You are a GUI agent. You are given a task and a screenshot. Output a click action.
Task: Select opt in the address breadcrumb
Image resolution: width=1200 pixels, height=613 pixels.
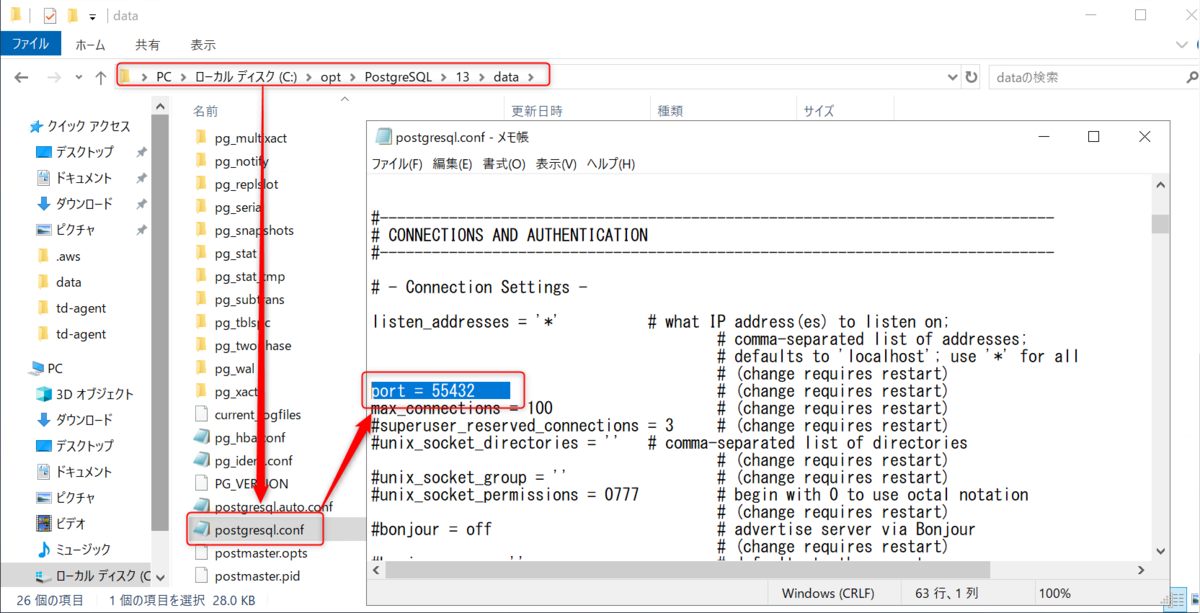click(330, 77)
